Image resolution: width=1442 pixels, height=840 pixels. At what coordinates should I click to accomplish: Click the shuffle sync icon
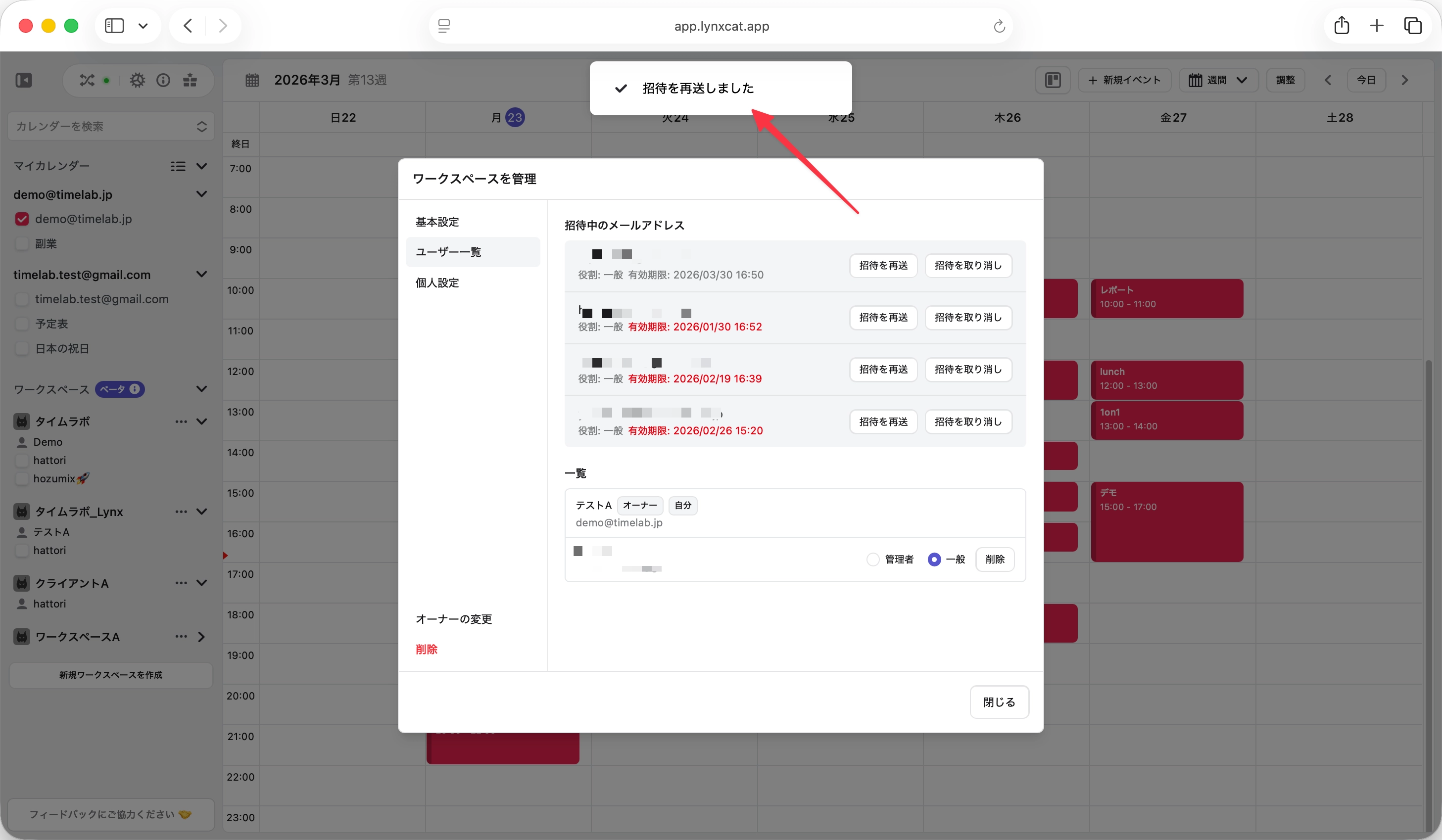pos(87,80)
